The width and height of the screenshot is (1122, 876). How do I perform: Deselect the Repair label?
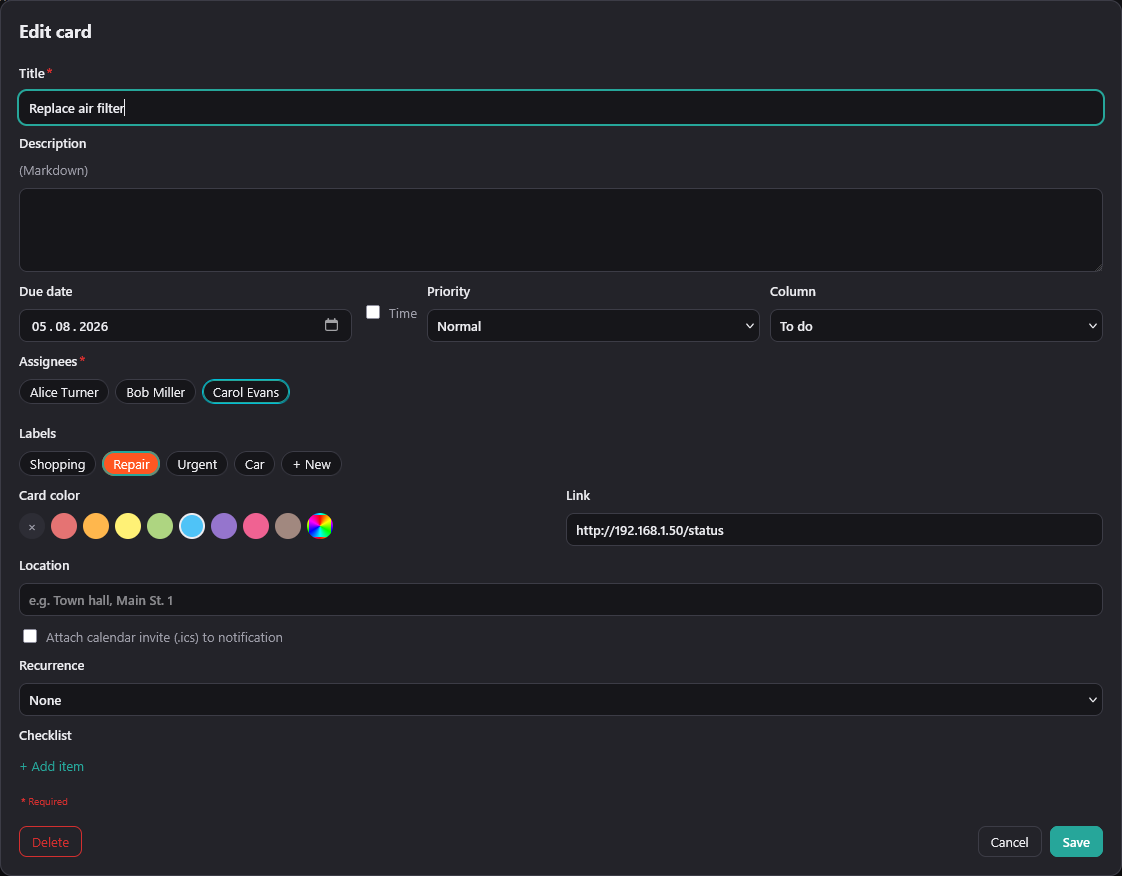(x=131, y=464)
